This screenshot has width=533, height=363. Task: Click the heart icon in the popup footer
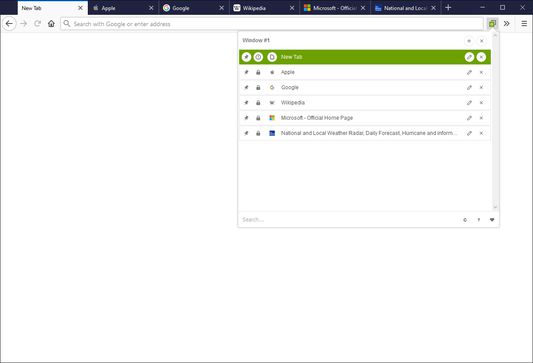point(492,220)
